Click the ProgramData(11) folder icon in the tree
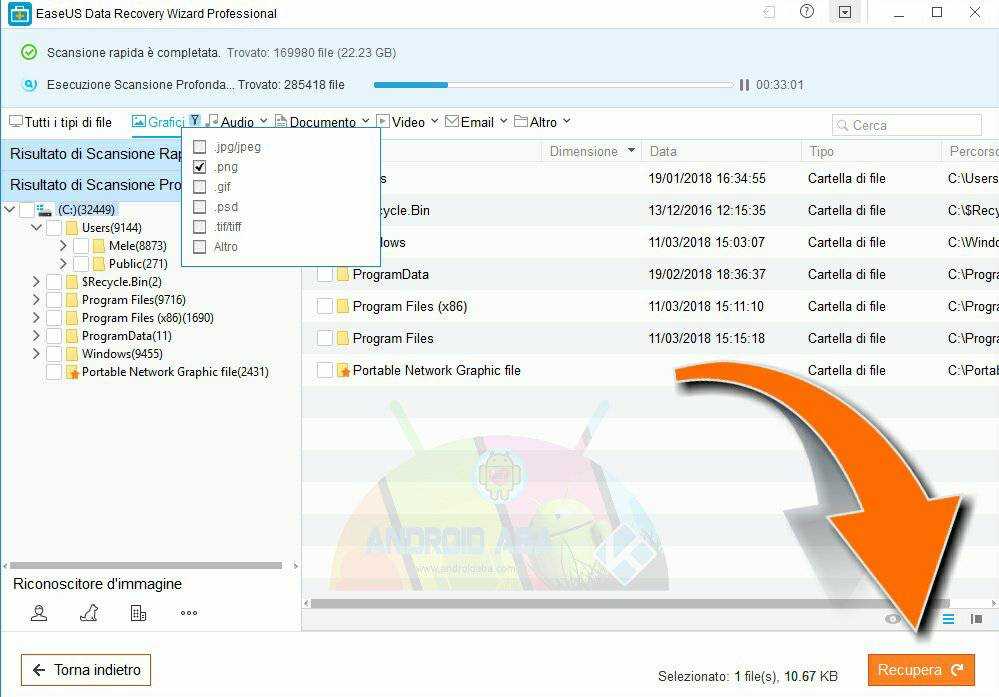The width and height of the screenshot is (999, 697). [71, 336]
